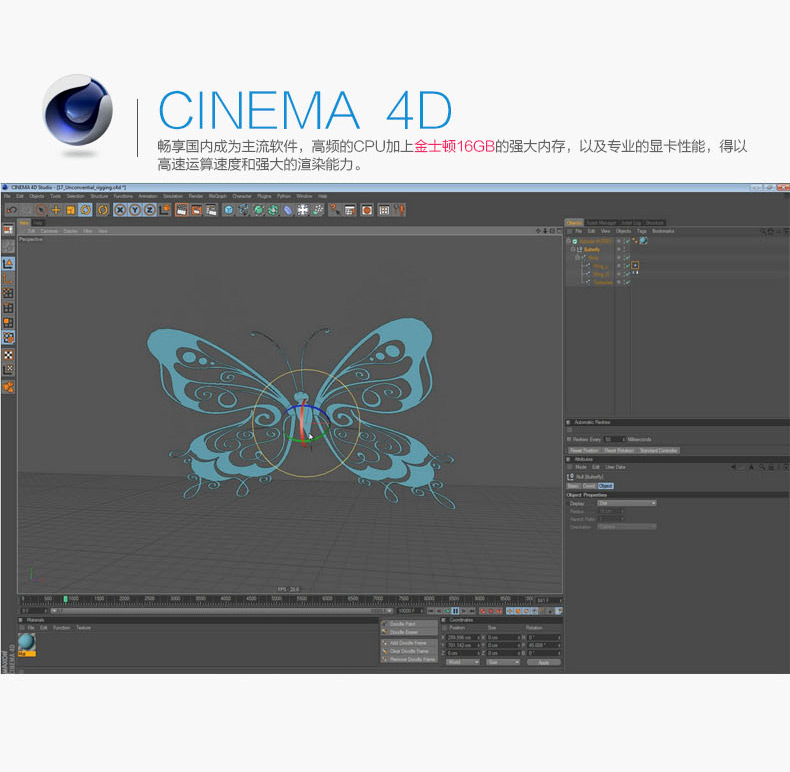790x772 pixels.
Task: Open the spline tools icon
Action: pos(243,210)
